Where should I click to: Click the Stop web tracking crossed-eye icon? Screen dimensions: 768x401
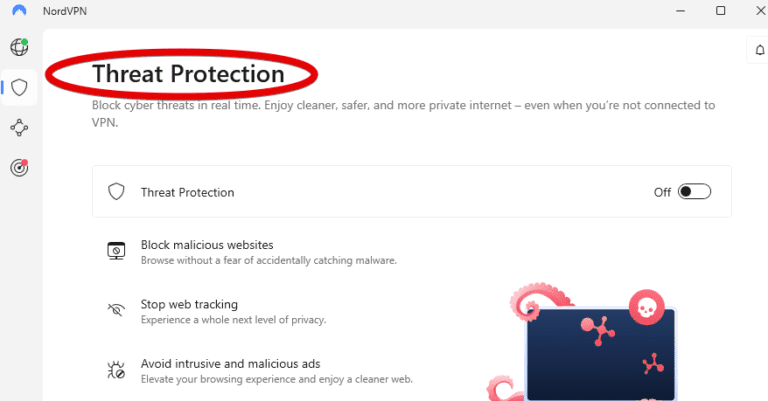(116, 311)
